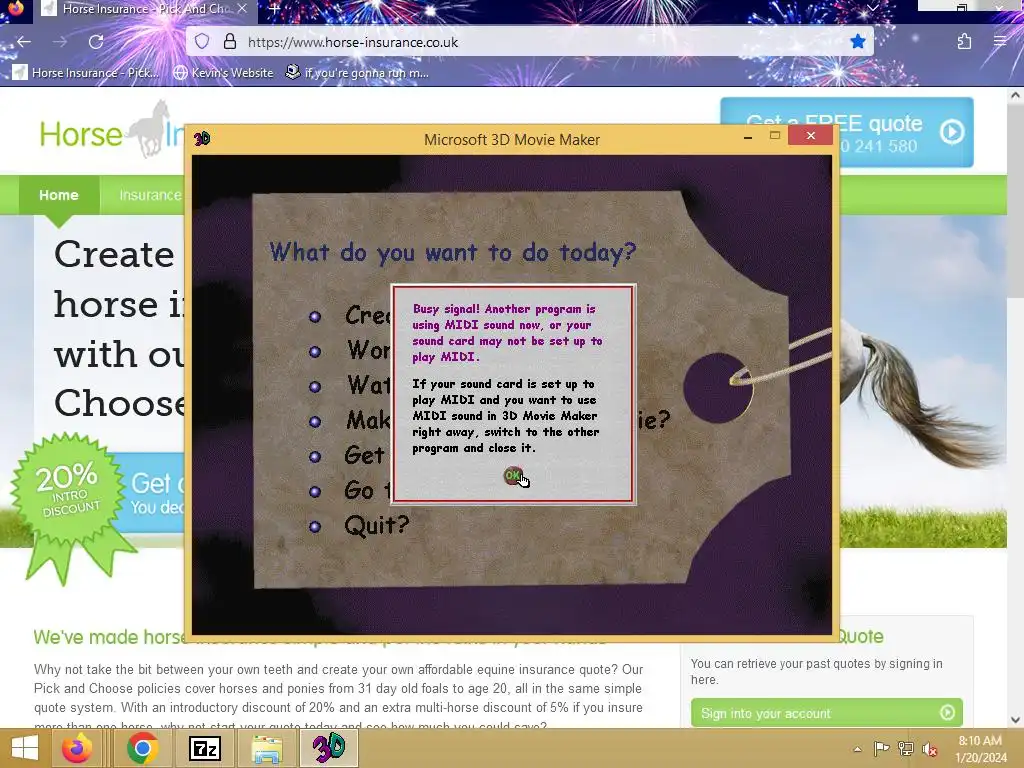Open the Action Center flag icon
The width and height of the screenshot is (1024, 768).
(881, 749)
